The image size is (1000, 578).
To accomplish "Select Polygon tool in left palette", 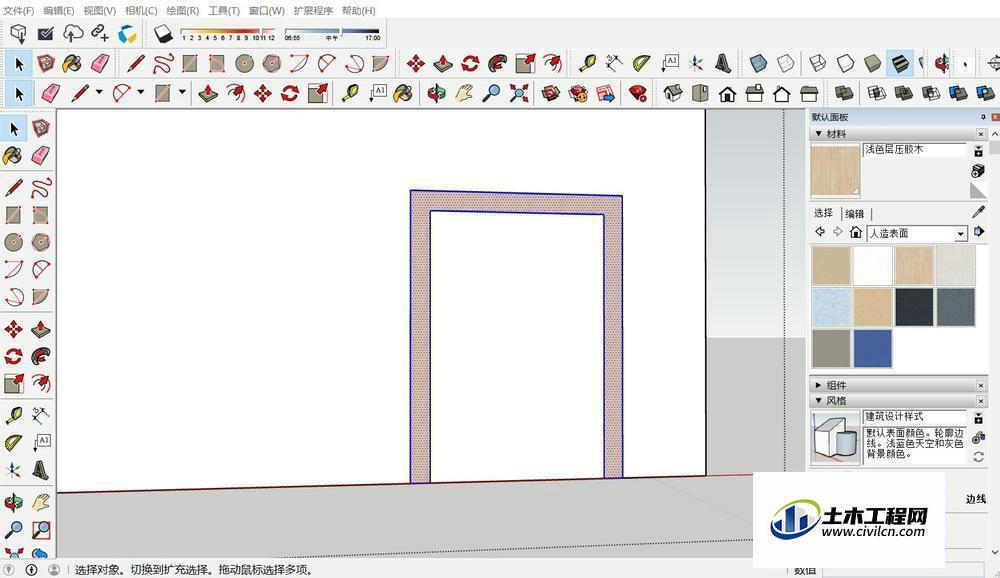I will click(41, 242).
